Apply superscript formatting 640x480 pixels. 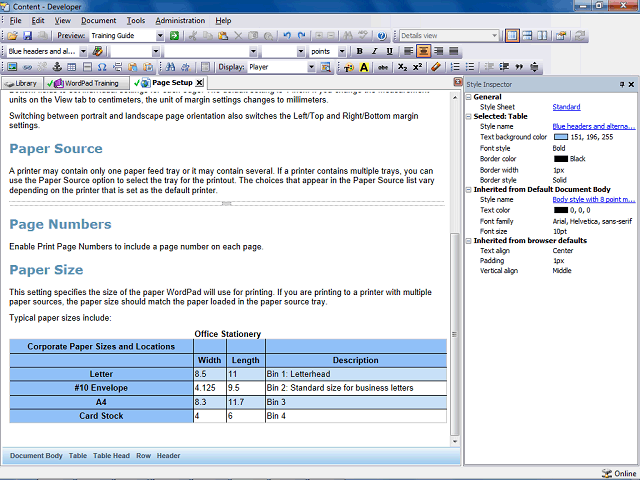coord(417,67)
